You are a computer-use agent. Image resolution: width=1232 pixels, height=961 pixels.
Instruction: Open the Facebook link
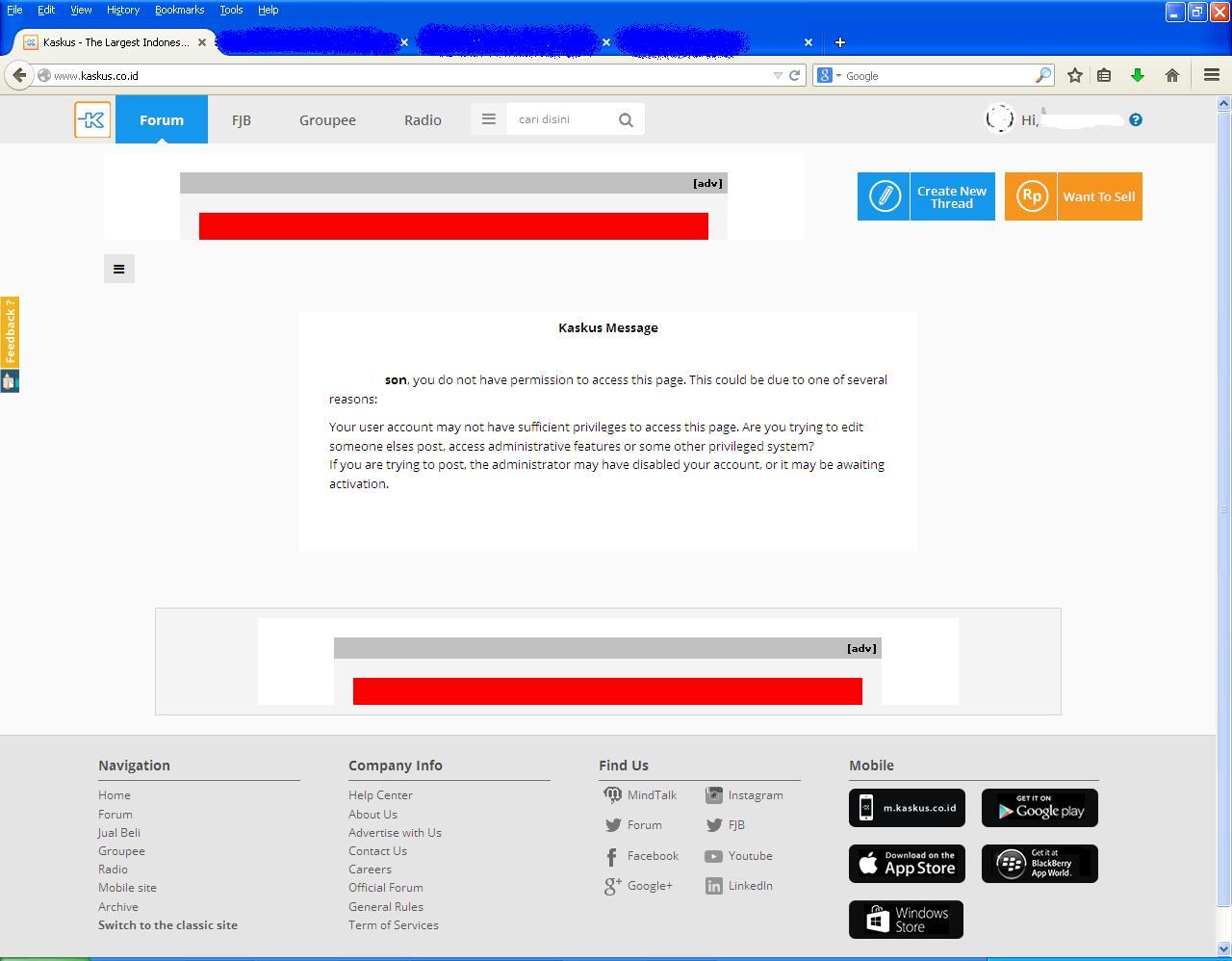pyautogui.click(x=641, y=856)
